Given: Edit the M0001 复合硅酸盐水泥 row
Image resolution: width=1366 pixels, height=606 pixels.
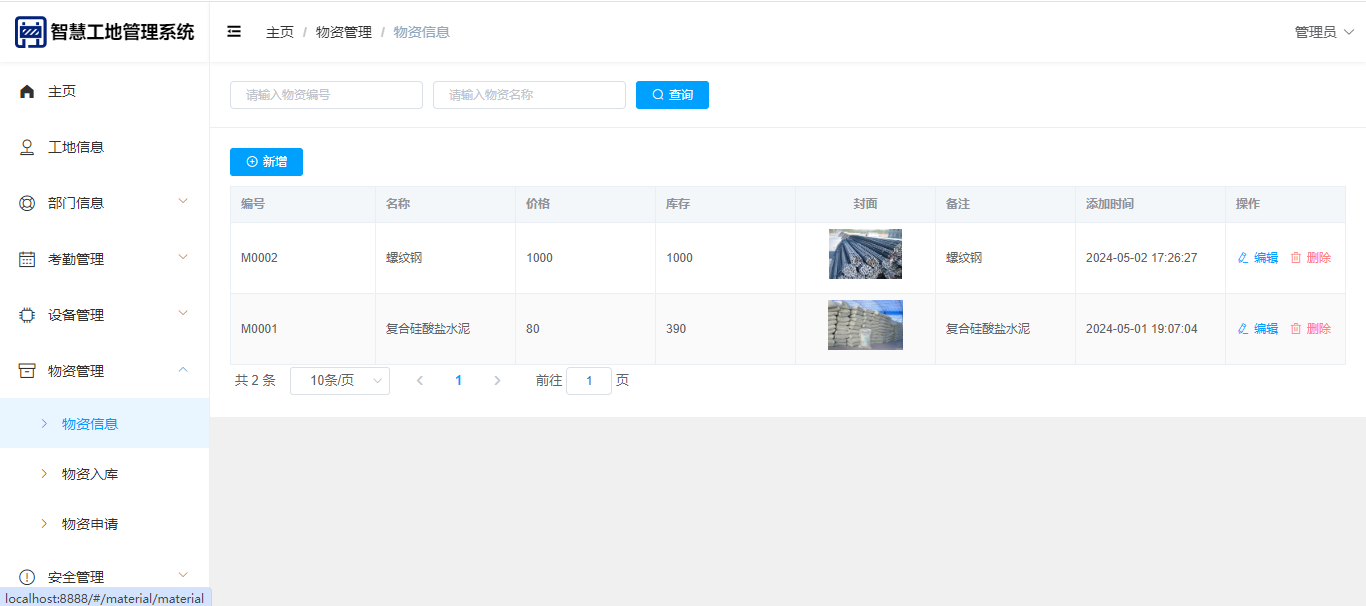Looking at the screenshot, I should (x=1257, y=329).
